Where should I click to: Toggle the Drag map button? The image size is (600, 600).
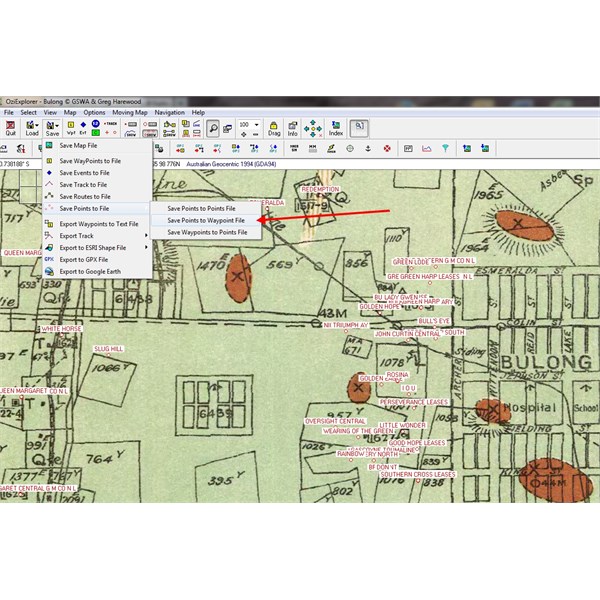tap(274, 129)
